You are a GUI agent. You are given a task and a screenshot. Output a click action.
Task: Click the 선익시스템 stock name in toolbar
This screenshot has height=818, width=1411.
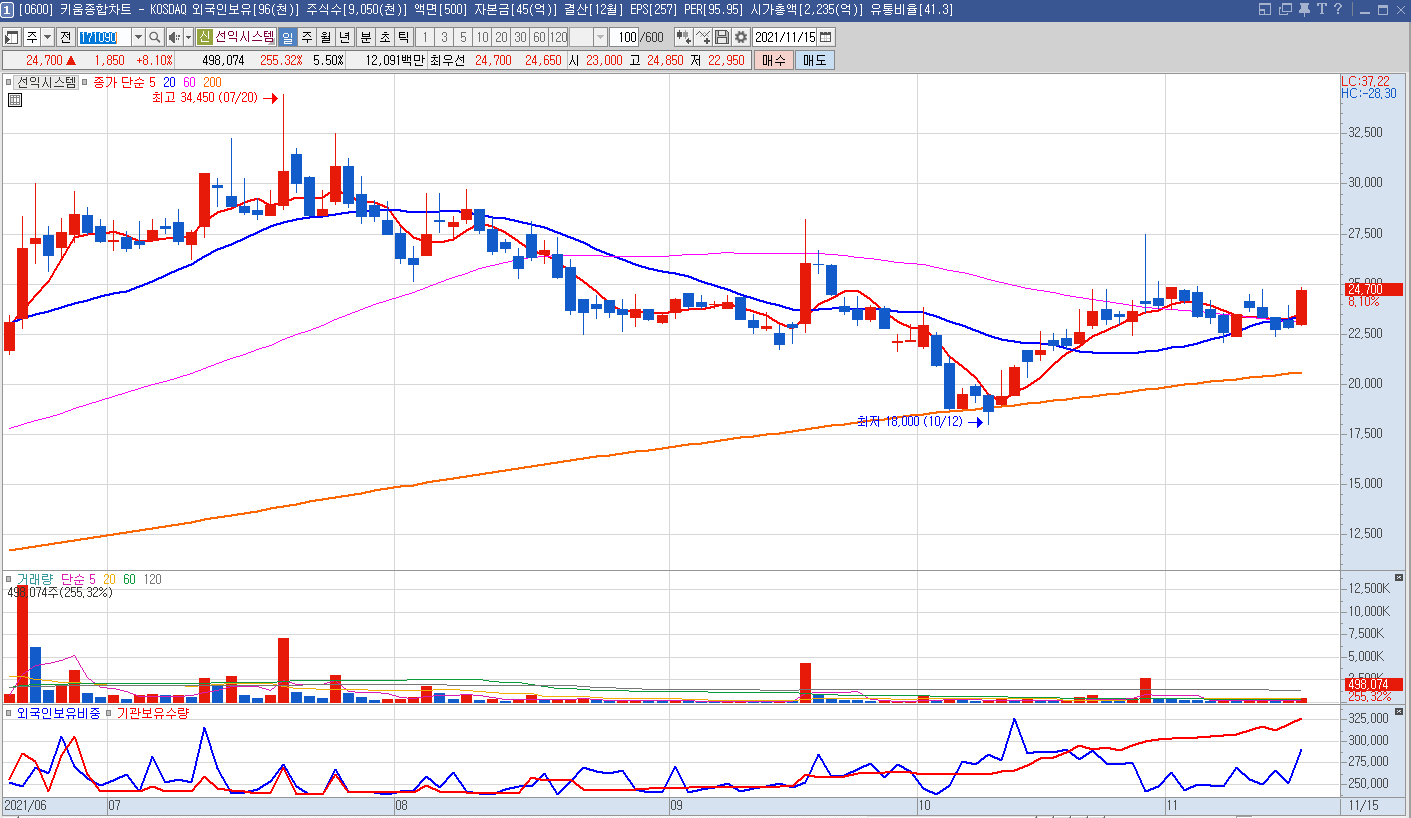click(245, 37)
